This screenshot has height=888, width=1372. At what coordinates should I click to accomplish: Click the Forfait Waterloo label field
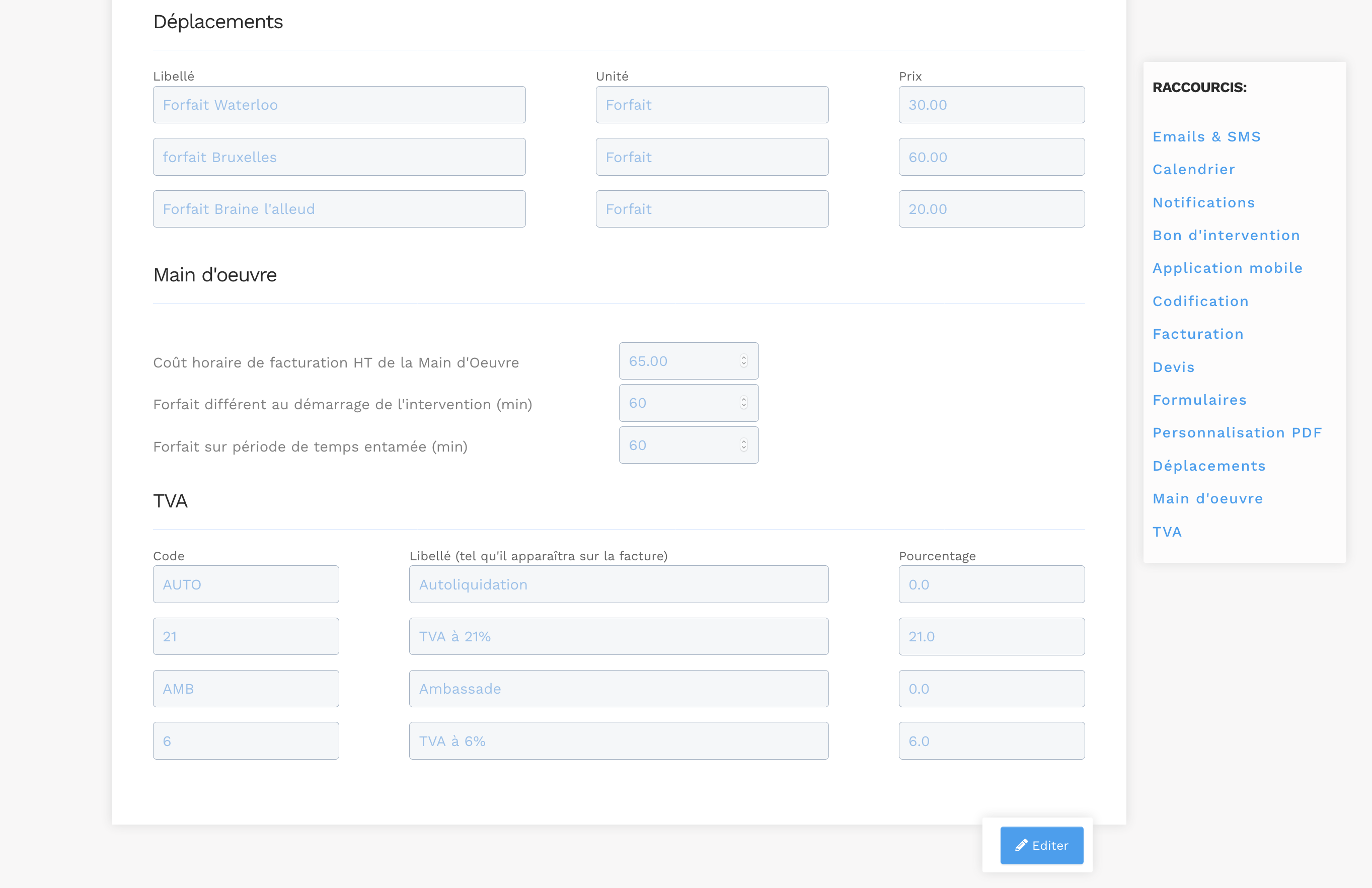[339, 105]
